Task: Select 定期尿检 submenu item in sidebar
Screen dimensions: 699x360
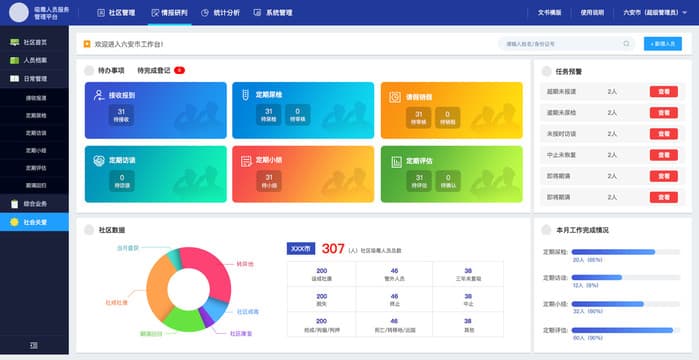Action: point(36,115)
